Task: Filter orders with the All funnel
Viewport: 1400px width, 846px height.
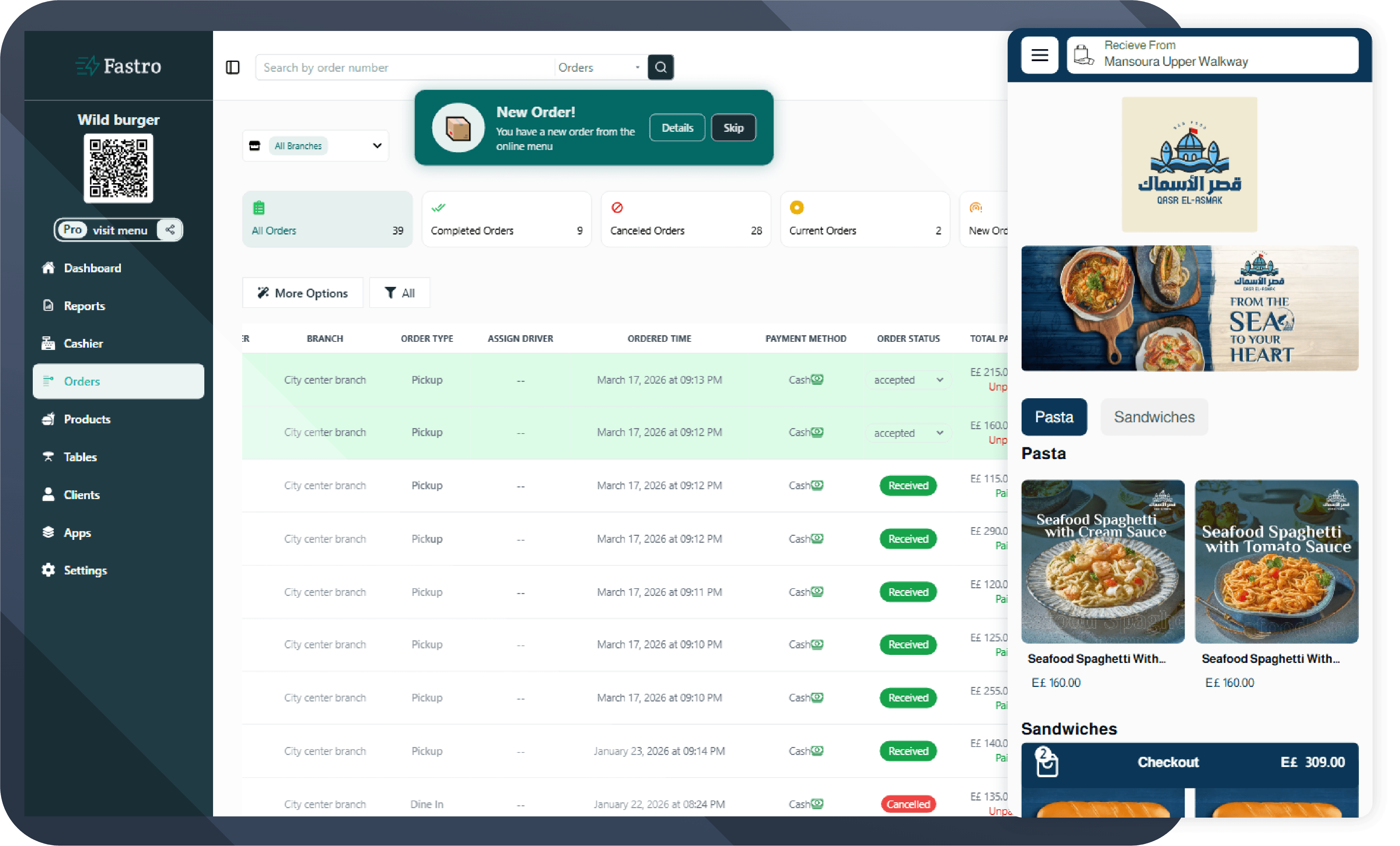Action: [400, 293]
